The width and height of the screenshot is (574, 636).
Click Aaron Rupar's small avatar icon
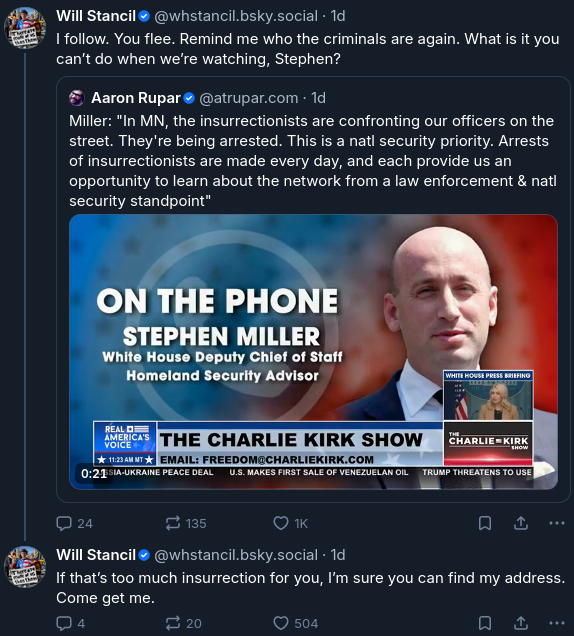77,98
